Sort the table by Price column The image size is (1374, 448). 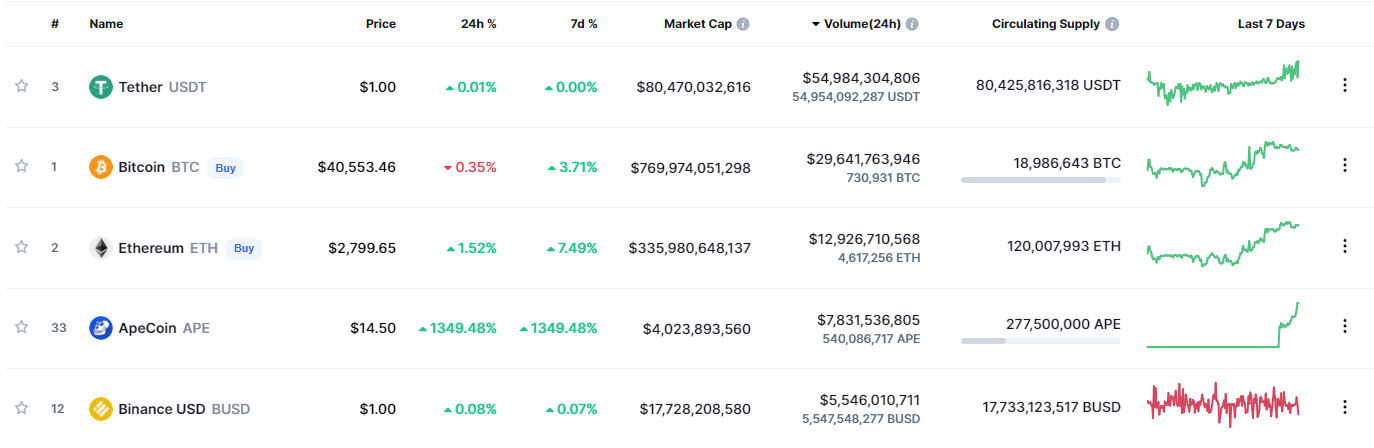[x=380, y=24]
